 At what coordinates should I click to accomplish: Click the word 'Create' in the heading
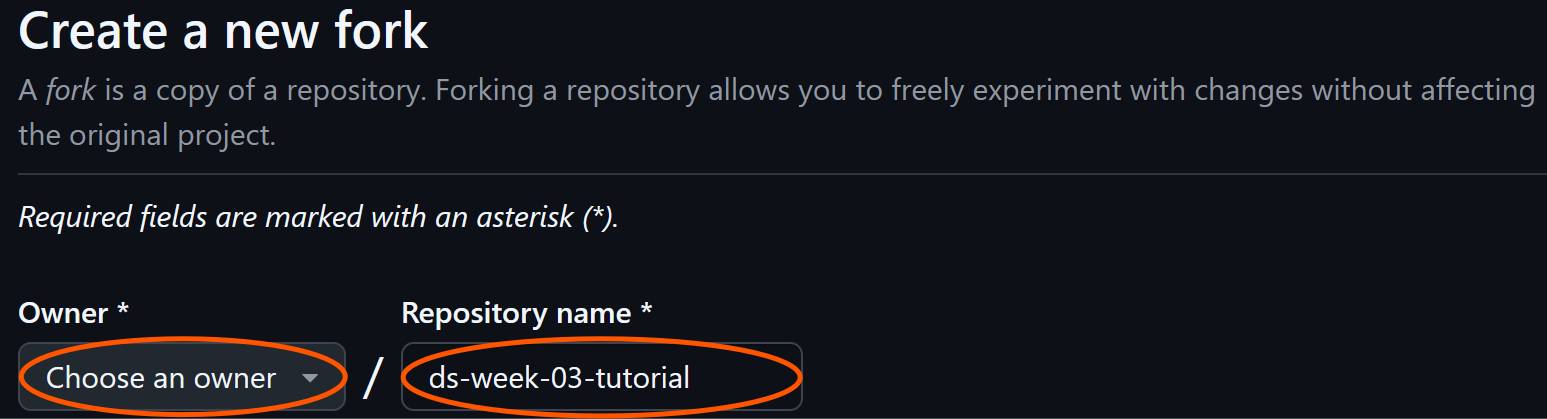pyautogui.click(x=91, y=32)
